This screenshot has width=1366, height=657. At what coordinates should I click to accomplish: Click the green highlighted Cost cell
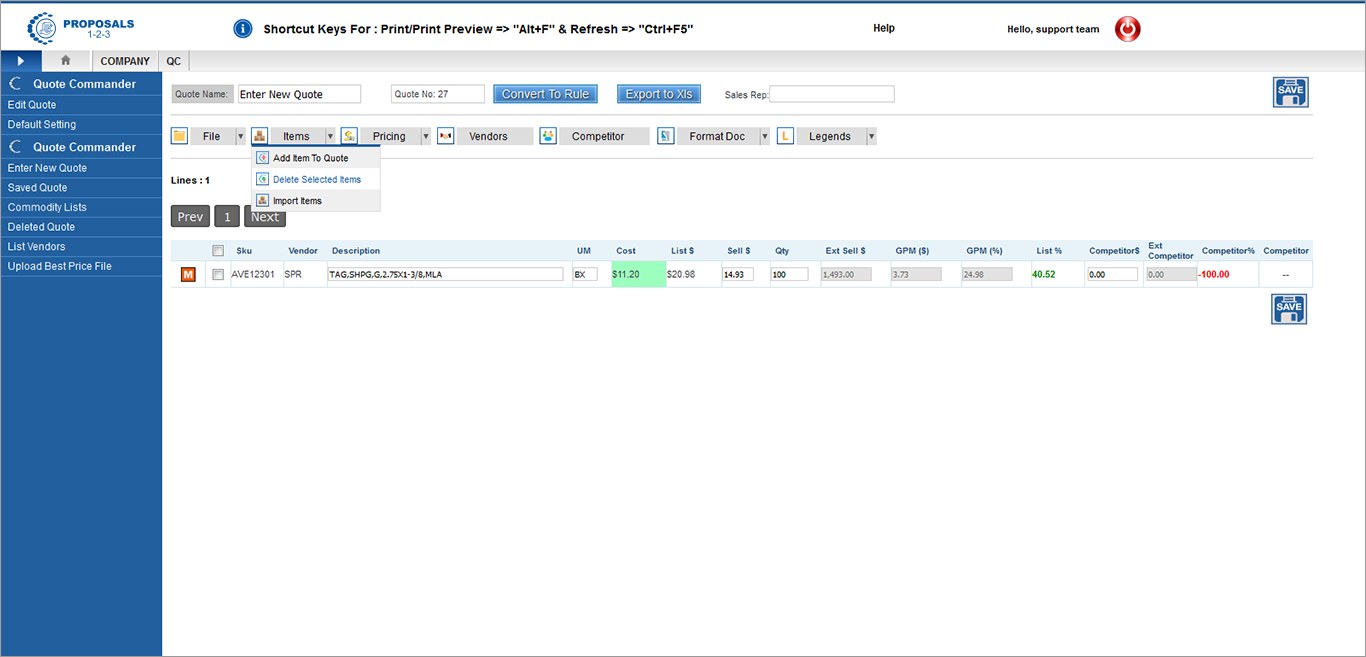[637, 274]
